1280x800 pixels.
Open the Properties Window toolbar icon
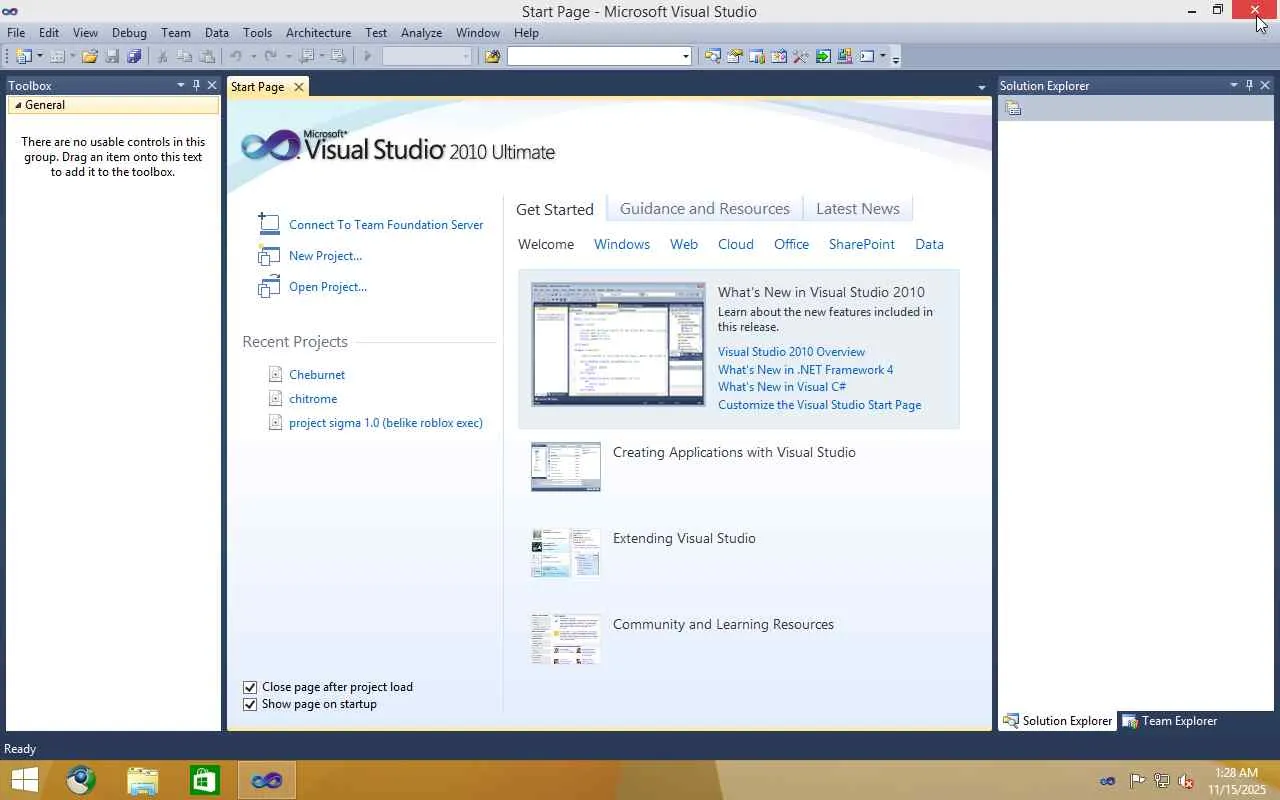[x=735, y=57]
